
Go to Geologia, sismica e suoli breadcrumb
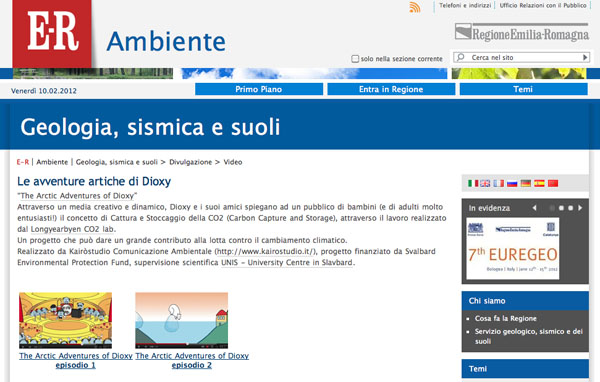[117, 162]
